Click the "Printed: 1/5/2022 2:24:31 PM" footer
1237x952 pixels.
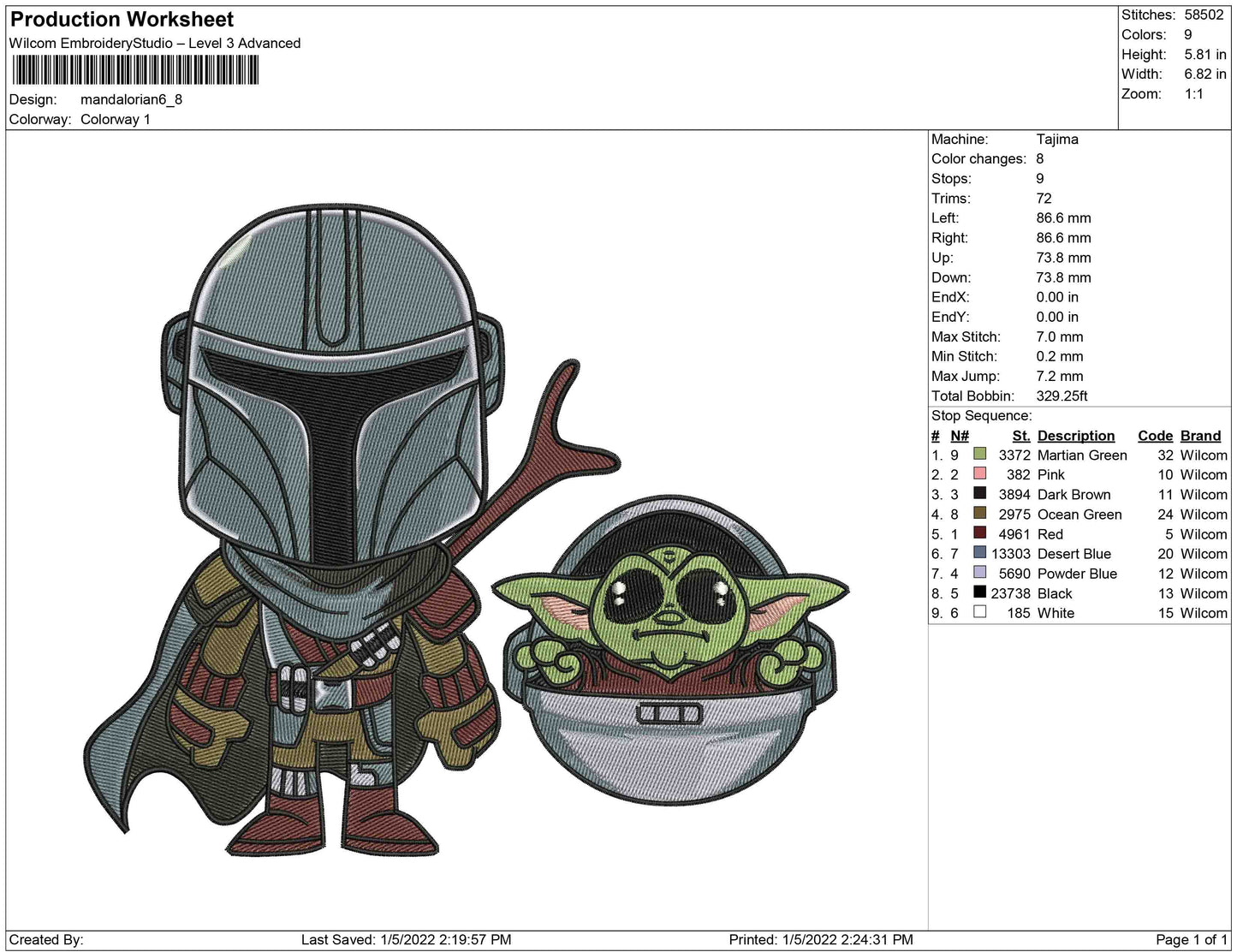[821, 940]
